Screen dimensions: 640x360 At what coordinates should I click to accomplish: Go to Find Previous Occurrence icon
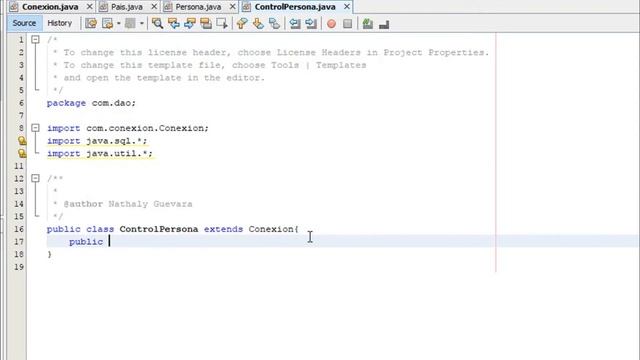(x=173, y=24)
